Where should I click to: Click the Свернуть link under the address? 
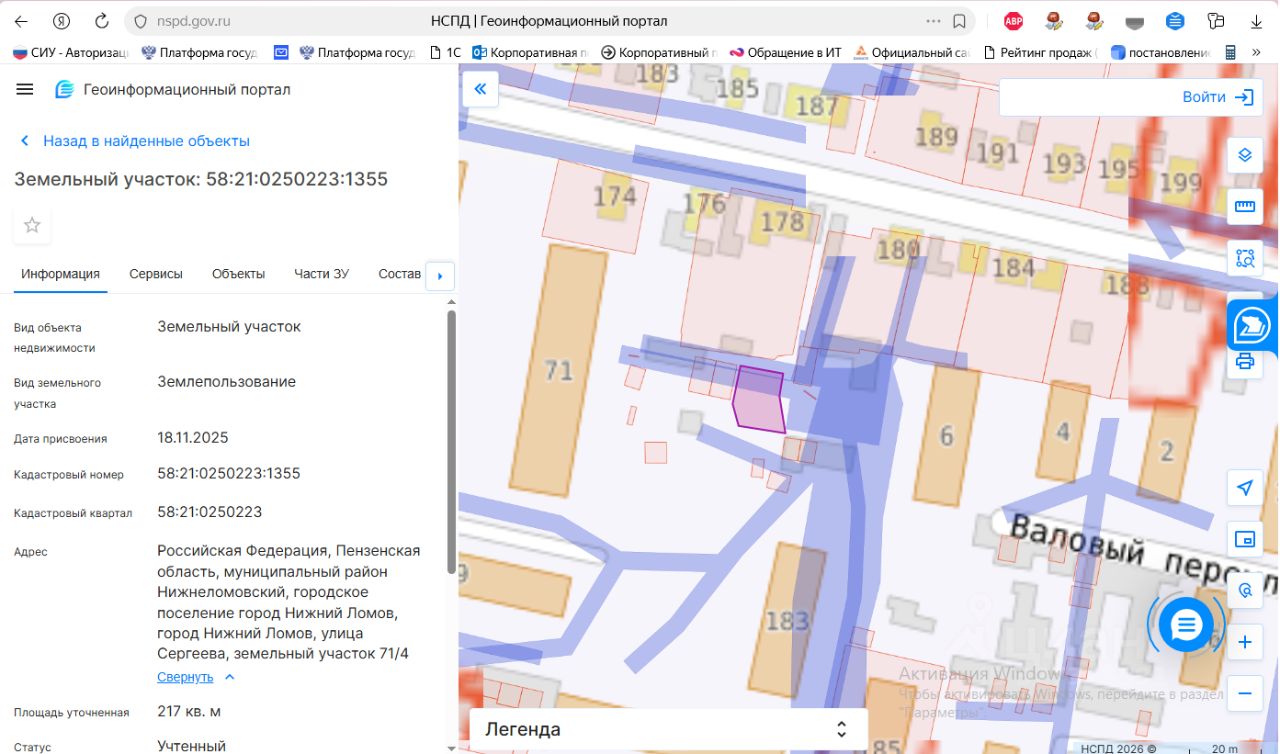click(185, 677)
